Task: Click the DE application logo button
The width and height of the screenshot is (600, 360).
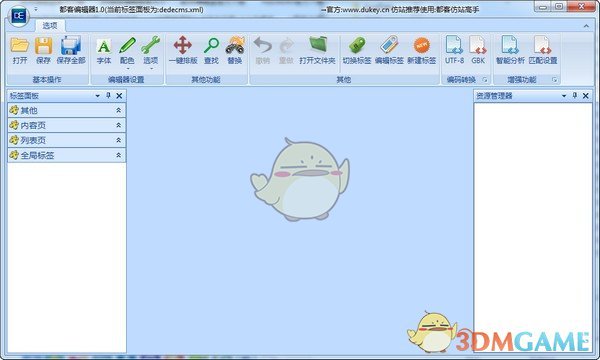Action: tap(18, 16)
